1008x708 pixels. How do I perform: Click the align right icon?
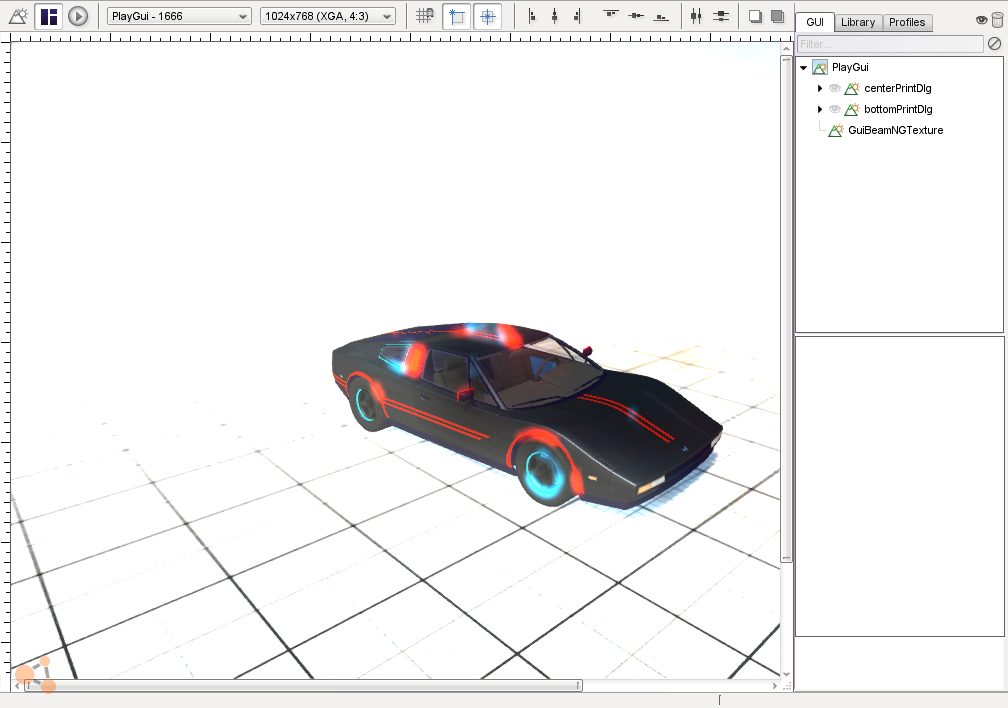coord(577,16)
